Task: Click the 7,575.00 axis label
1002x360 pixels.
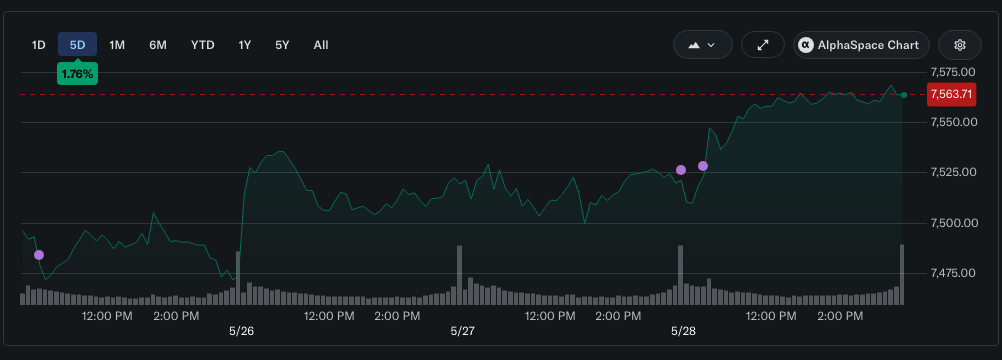Action: pos(954,71)
